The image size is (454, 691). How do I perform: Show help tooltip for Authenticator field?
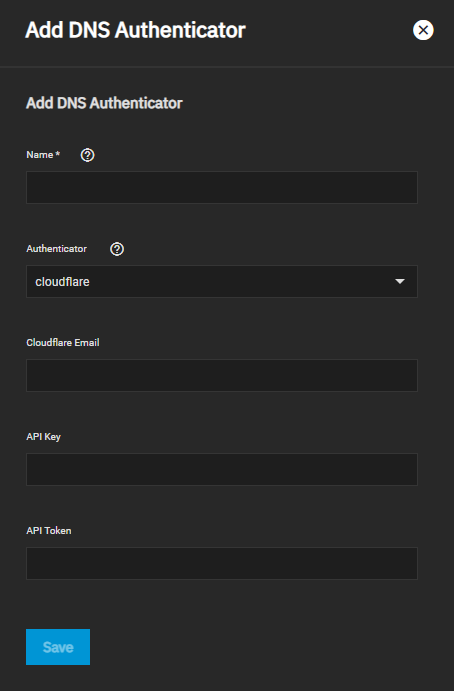click(117, 249)
